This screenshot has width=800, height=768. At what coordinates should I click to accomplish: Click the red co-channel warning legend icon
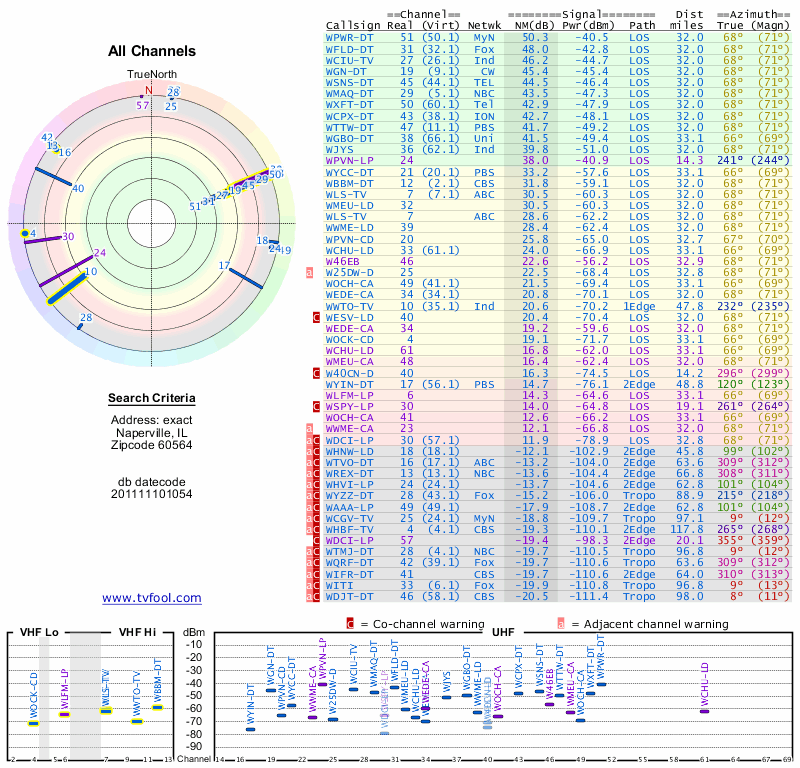coord(350,624)
